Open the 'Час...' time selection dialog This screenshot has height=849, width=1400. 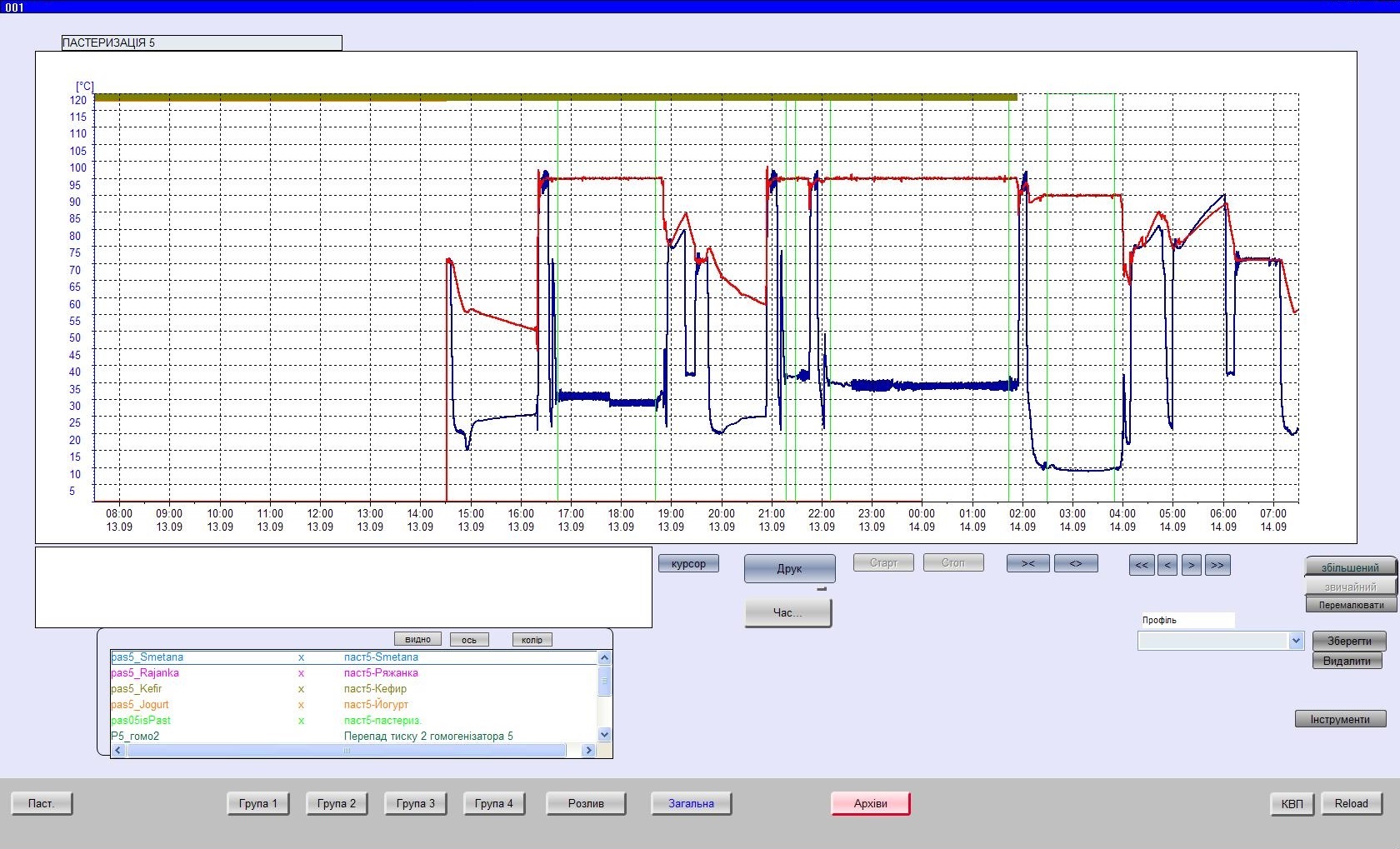click(787, 613)
